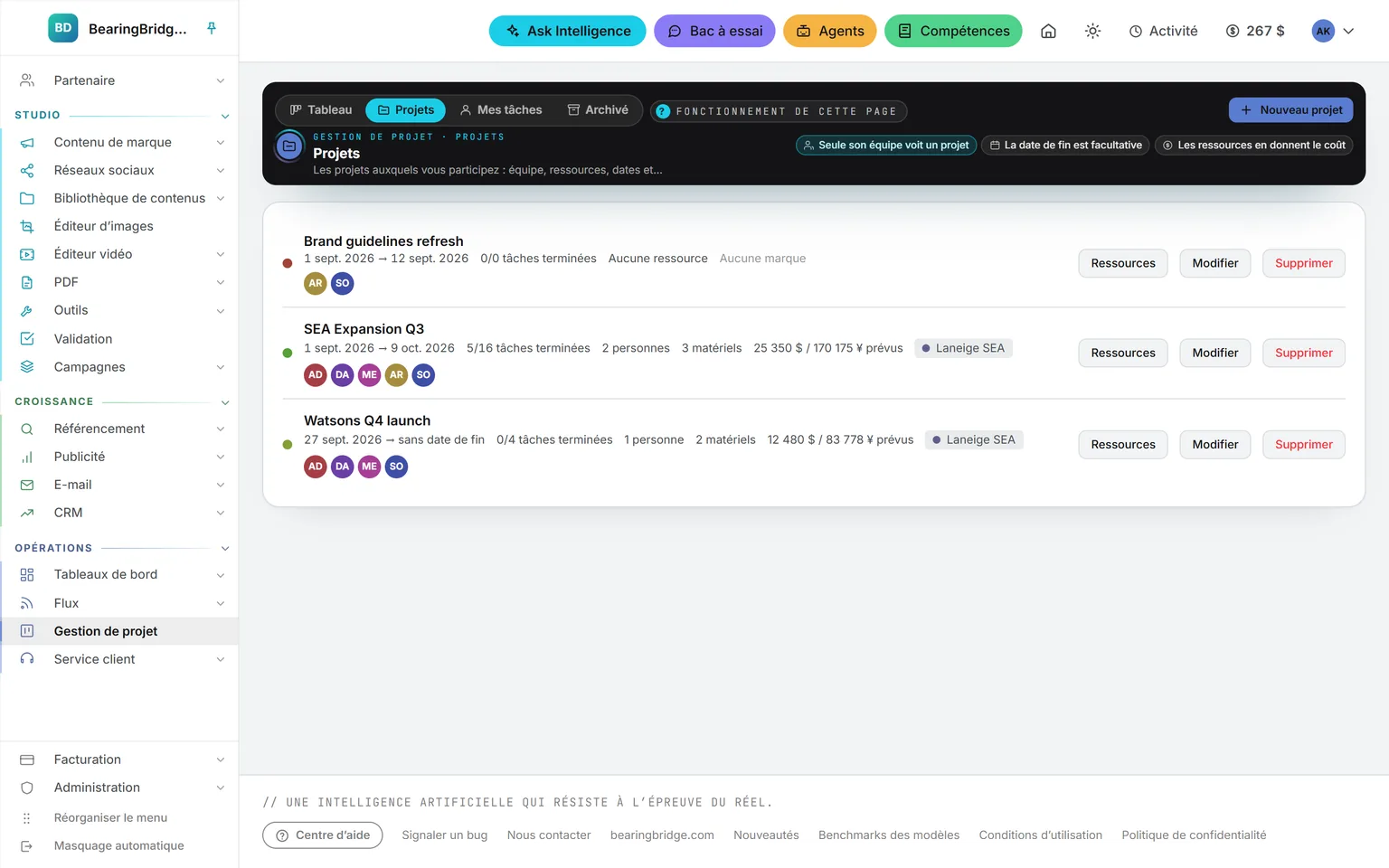Click the red status dot of Brand guidelines refresh
The height and width of the screenshot is (868, 1389).
pyautogui.click(x=288, y=264)
